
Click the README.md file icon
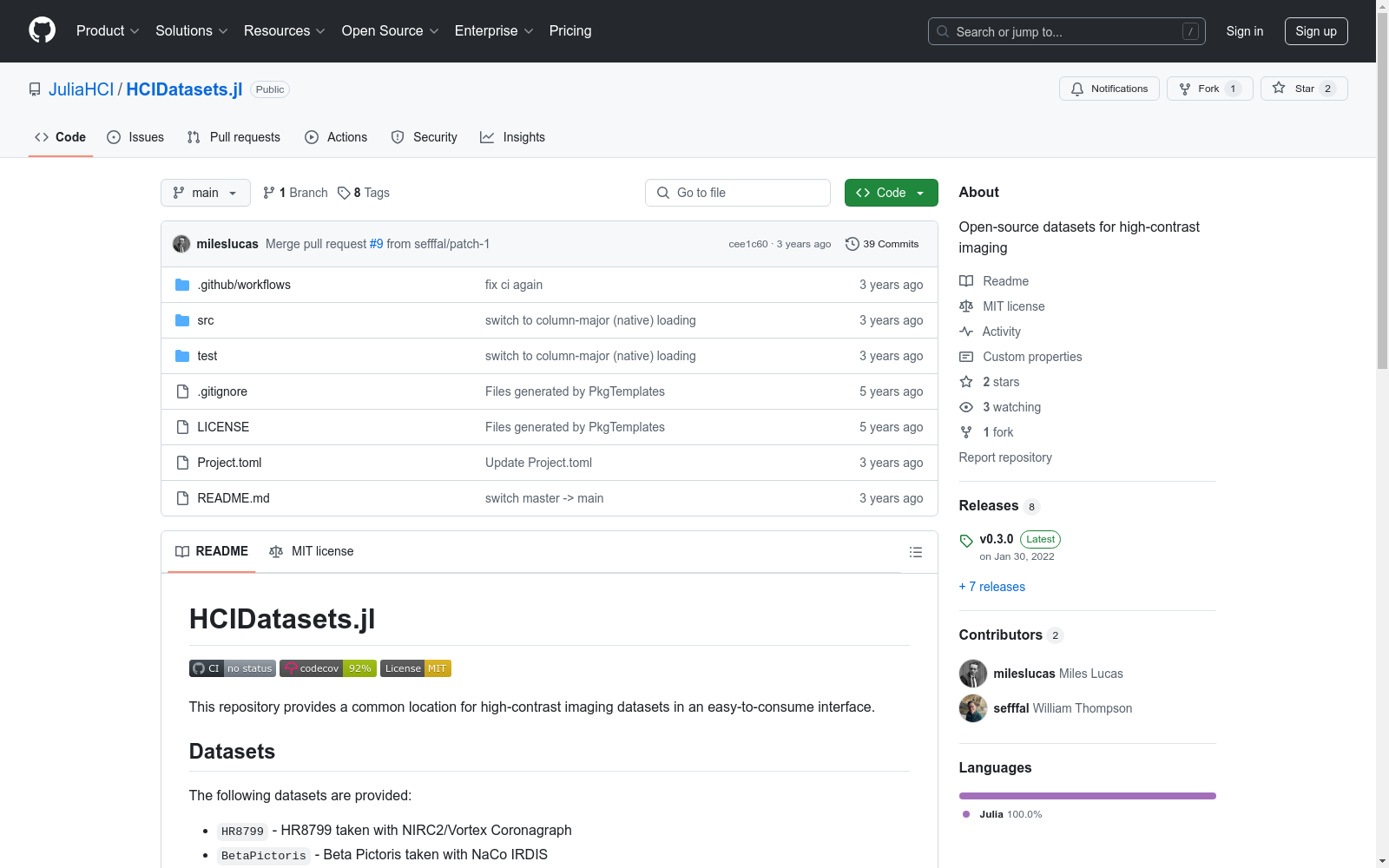(182, 498)
